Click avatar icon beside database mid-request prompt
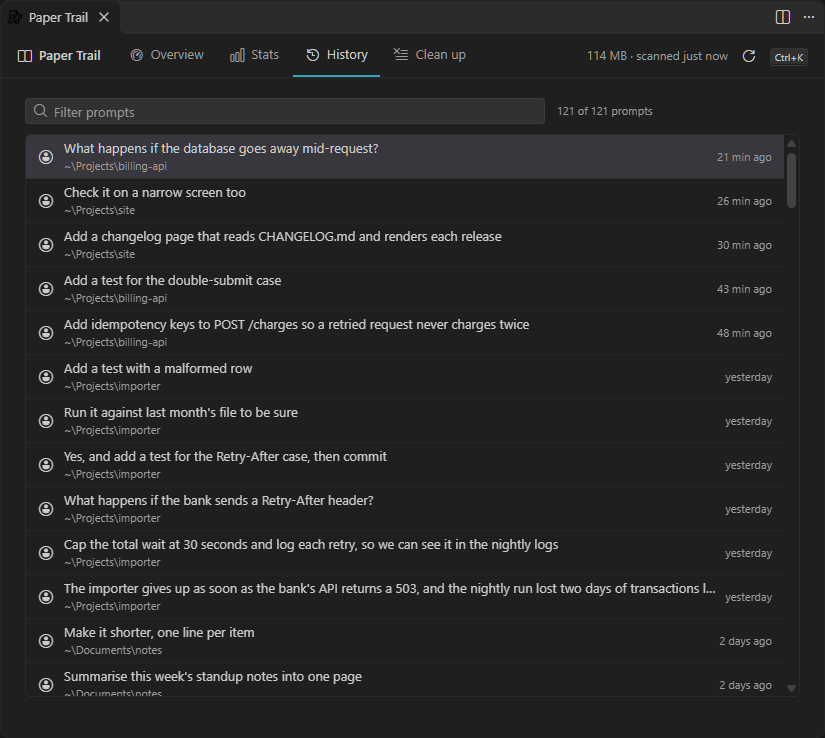This screenshot has height=738, width=825. [46, 157]
